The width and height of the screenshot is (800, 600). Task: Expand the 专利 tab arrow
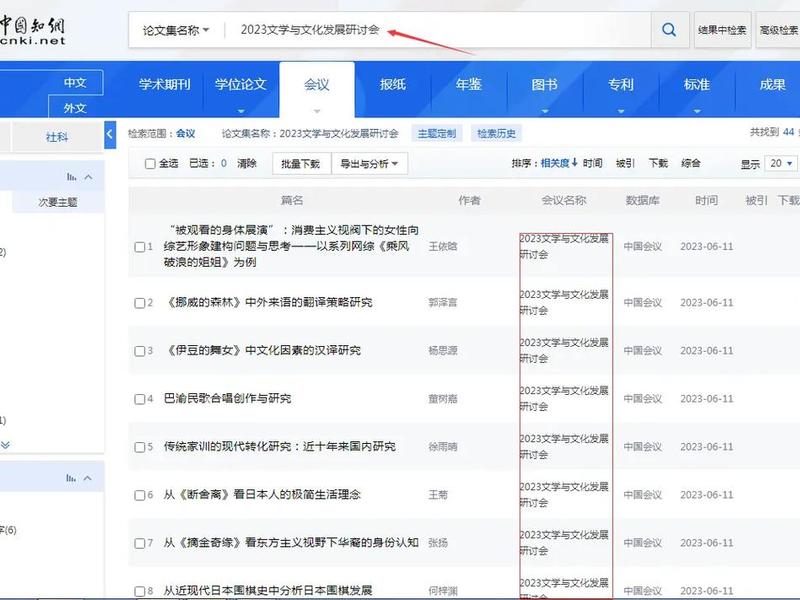[x=621, y=111]
